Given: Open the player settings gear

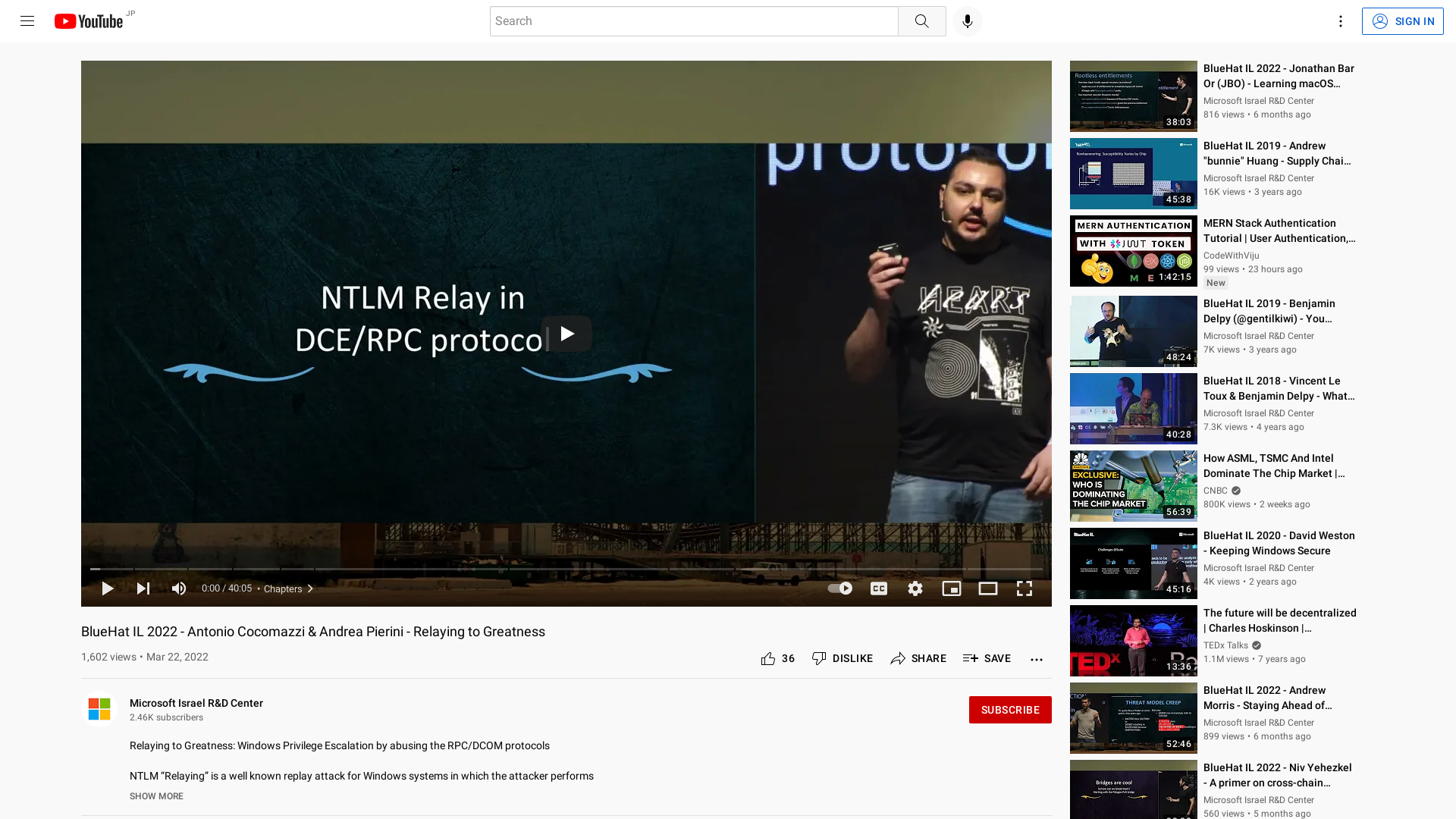Looking at the screenshot, I should tap(915, 588).
